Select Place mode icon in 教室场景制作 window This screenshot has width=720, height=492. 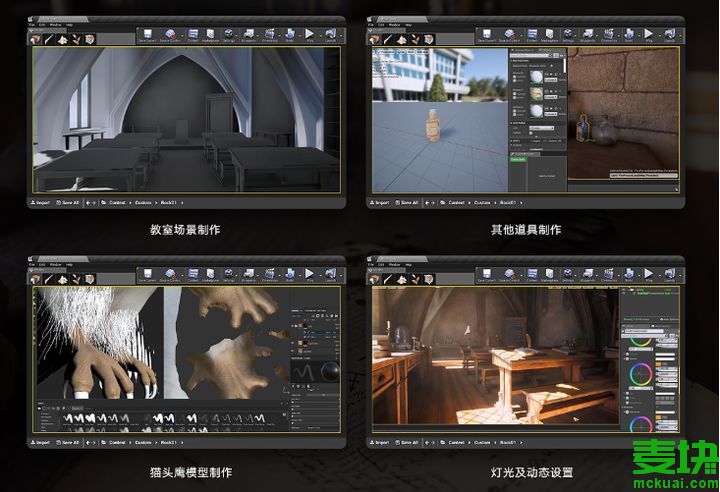click(x=35, y=40)
